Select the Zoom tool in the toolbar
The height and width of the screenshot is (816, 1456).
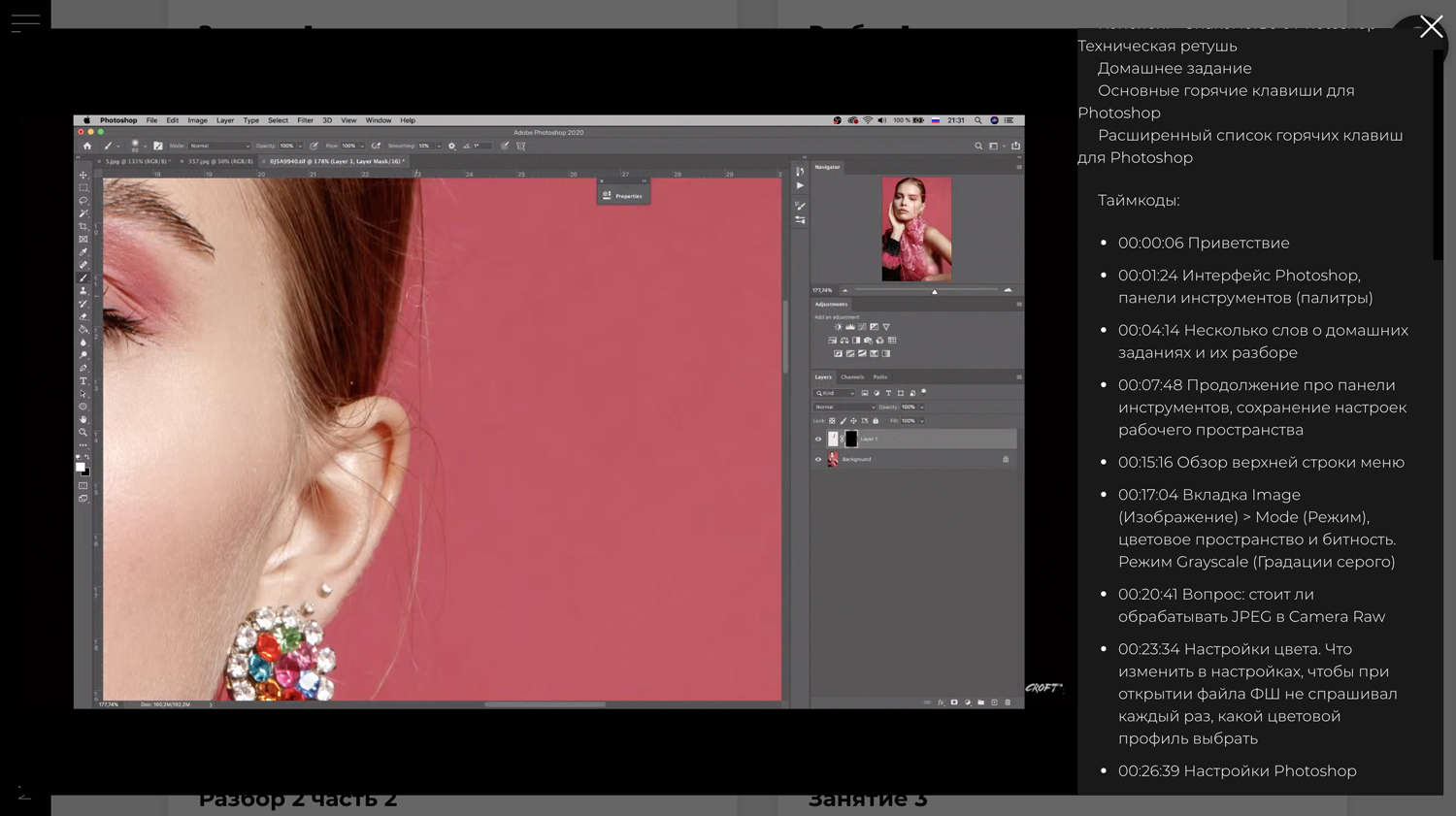pyautogui.click(x=83, y=433)
